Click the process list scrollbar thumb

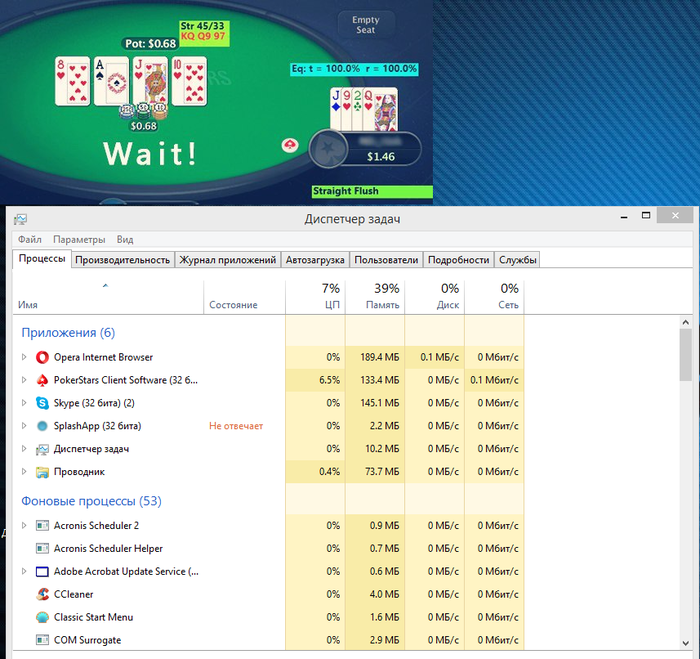686,355
